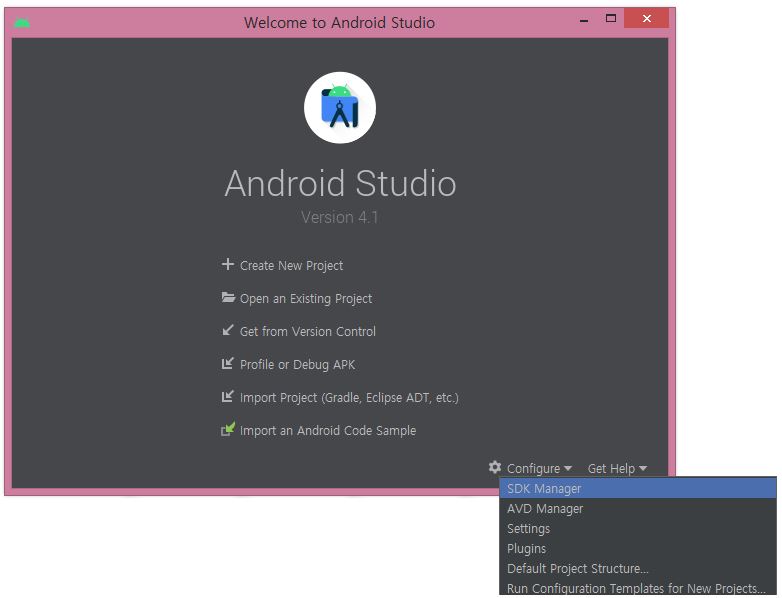Open the Get Help dropdown
782x598 pixels.
click(617, 468)
